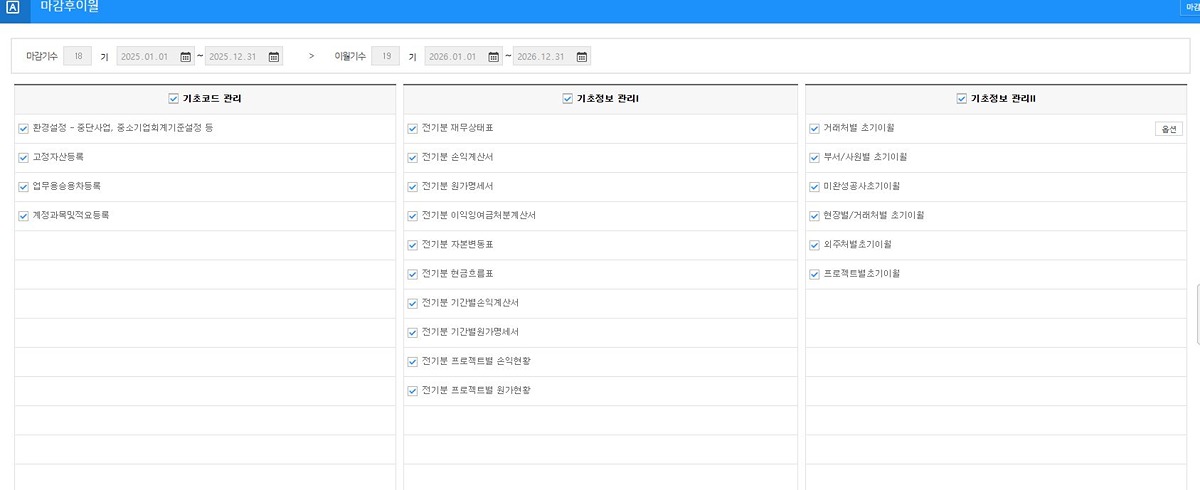Click the 이월기수 number field showing 19
Screen dimensions: 1200x490
(386, 57)
